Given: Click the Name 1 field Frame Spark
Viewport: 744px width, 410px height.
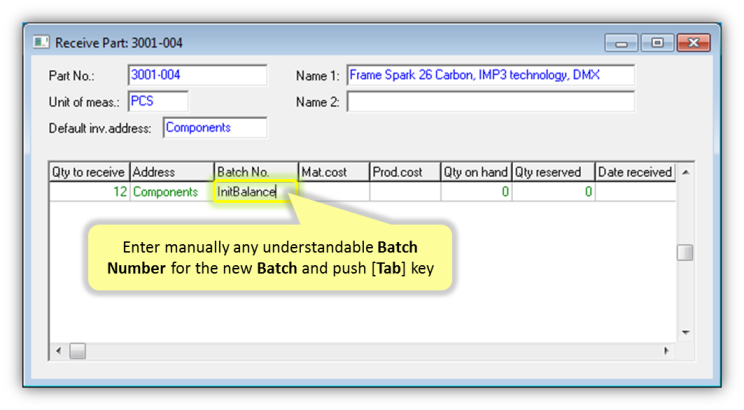Looking at the screenshot, I should [491, 75].
